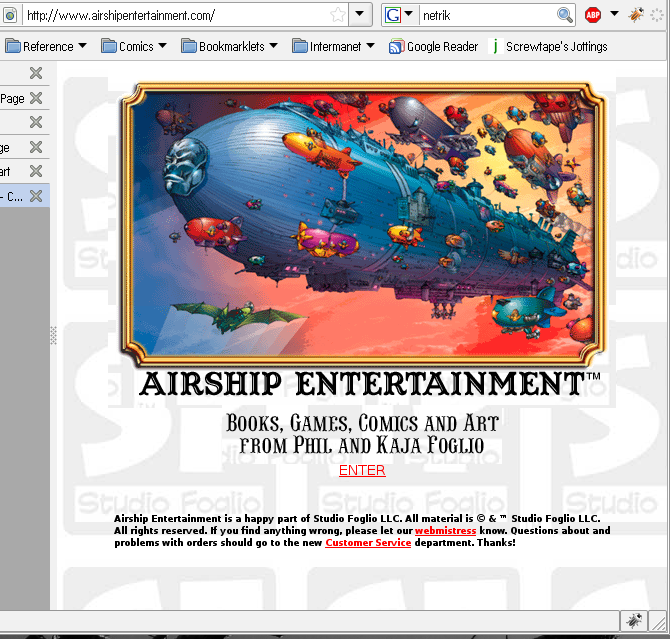Open the Comics bookmarks folder

pos(136,46)
